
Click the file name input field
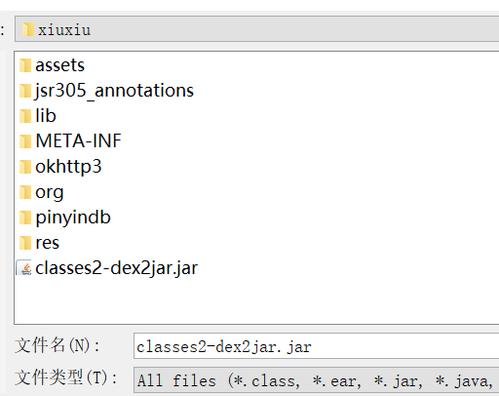(316, 346)
